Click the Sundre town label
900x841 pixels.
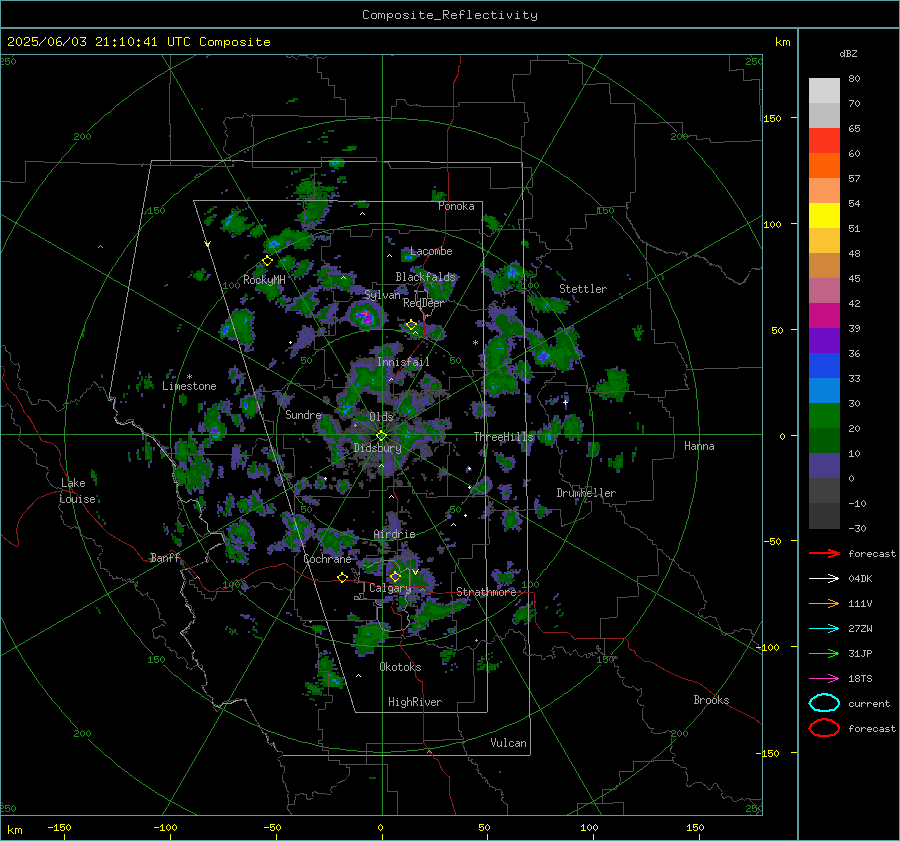tap(303, 414)
